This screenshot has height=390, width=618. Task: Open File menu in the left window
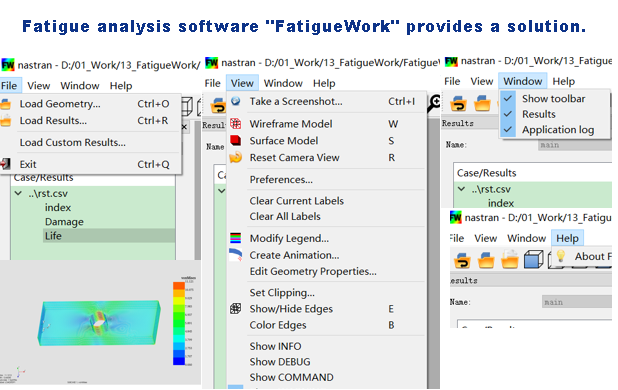pos(9,85)
